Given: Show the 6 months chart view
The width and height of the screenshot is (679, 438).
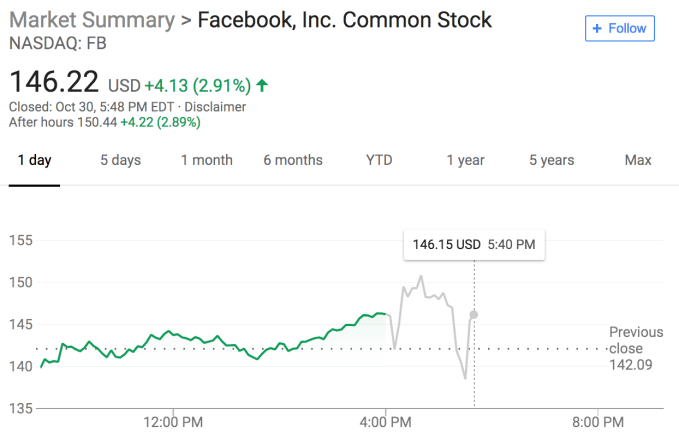Looking at the screenshot, I should pyautogui.click(x=293, y=160).
